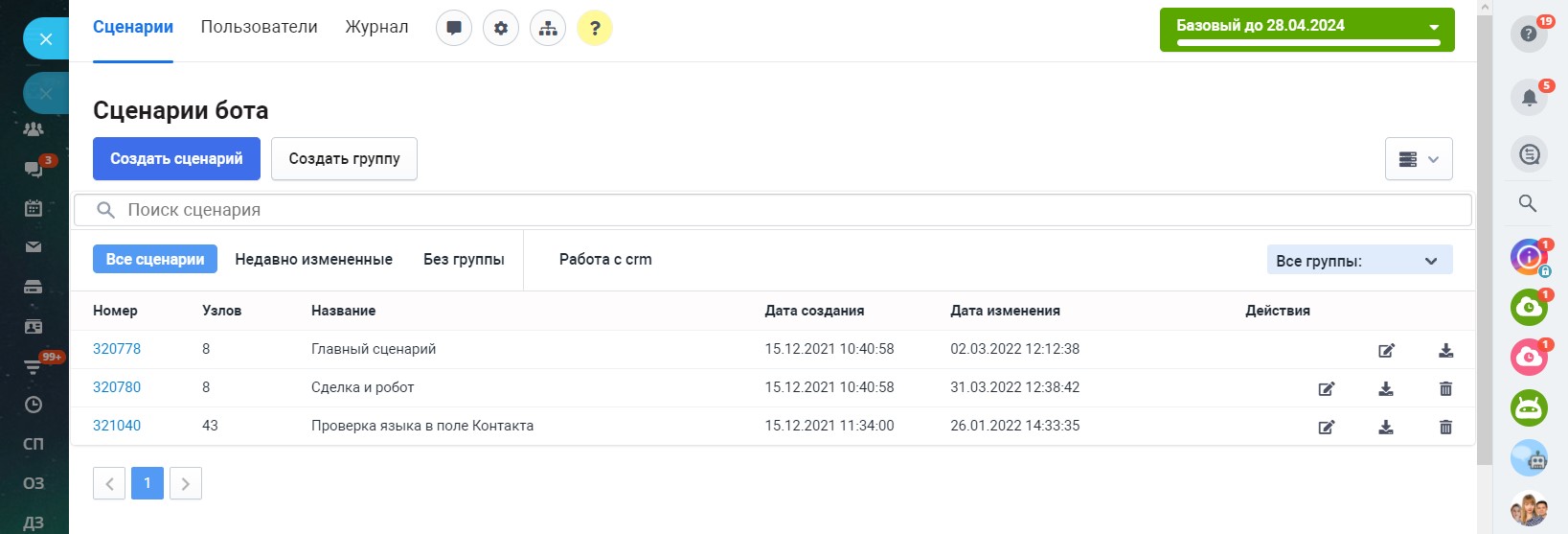The width and height of the screenshot is (1568, 534).
Task: Open the chat bubble icon in top navigation
Action: (x=454, y=28)
